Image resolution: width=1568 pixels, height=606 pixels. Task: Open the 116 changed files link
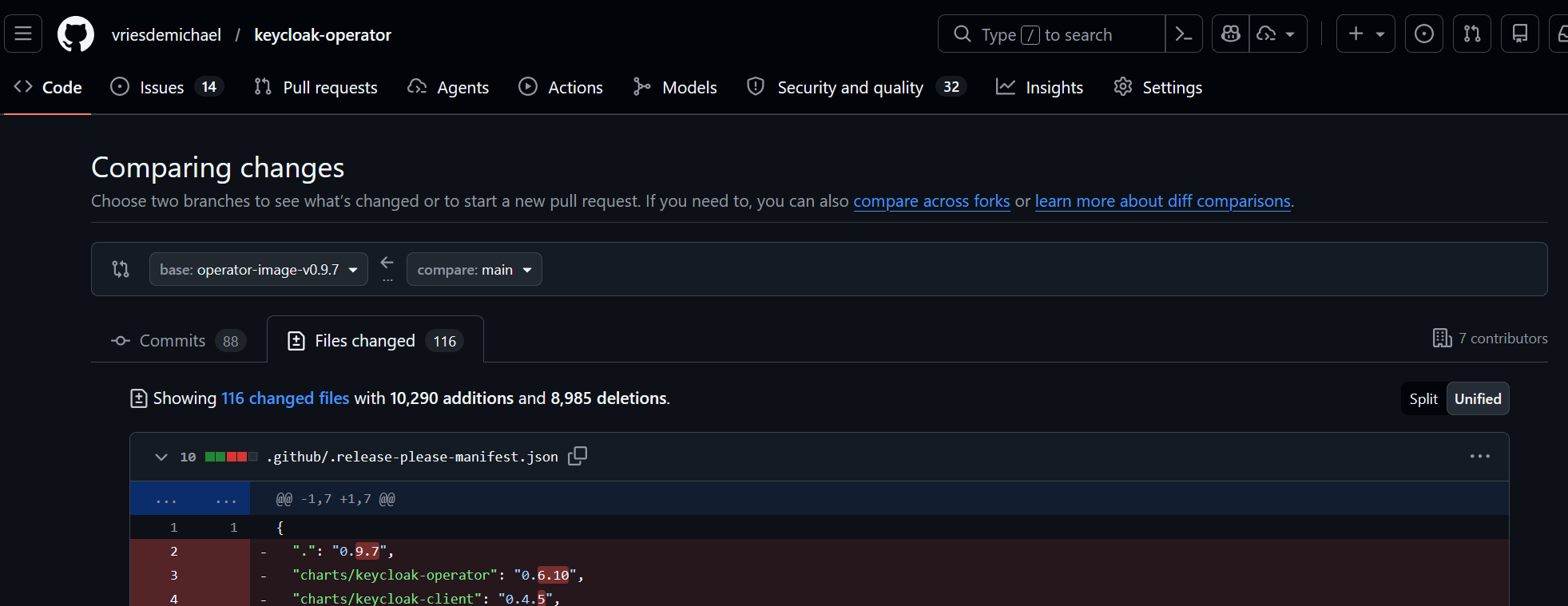[x=285, y=398]
